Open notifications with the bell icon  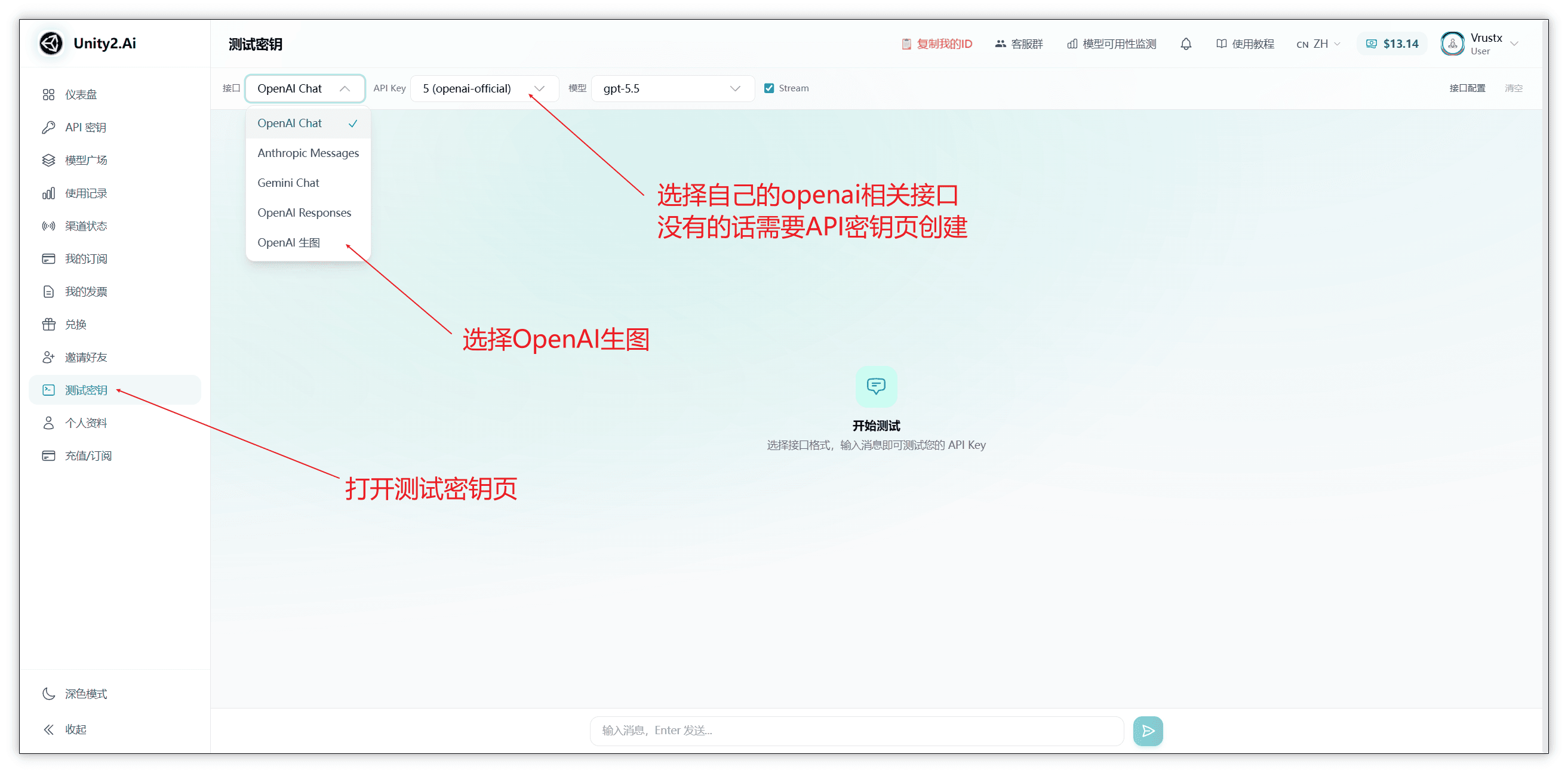click(x=1186, y=44)
